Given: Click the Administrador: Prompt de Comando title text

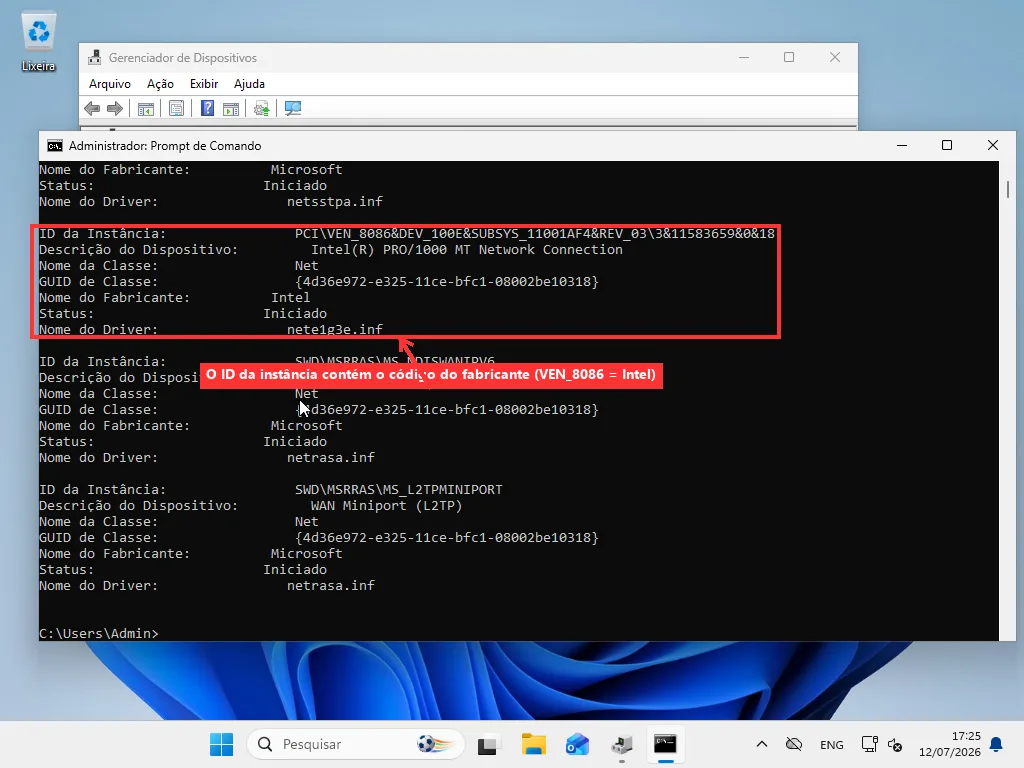Looking at the screenshot, I should point(165,146).
